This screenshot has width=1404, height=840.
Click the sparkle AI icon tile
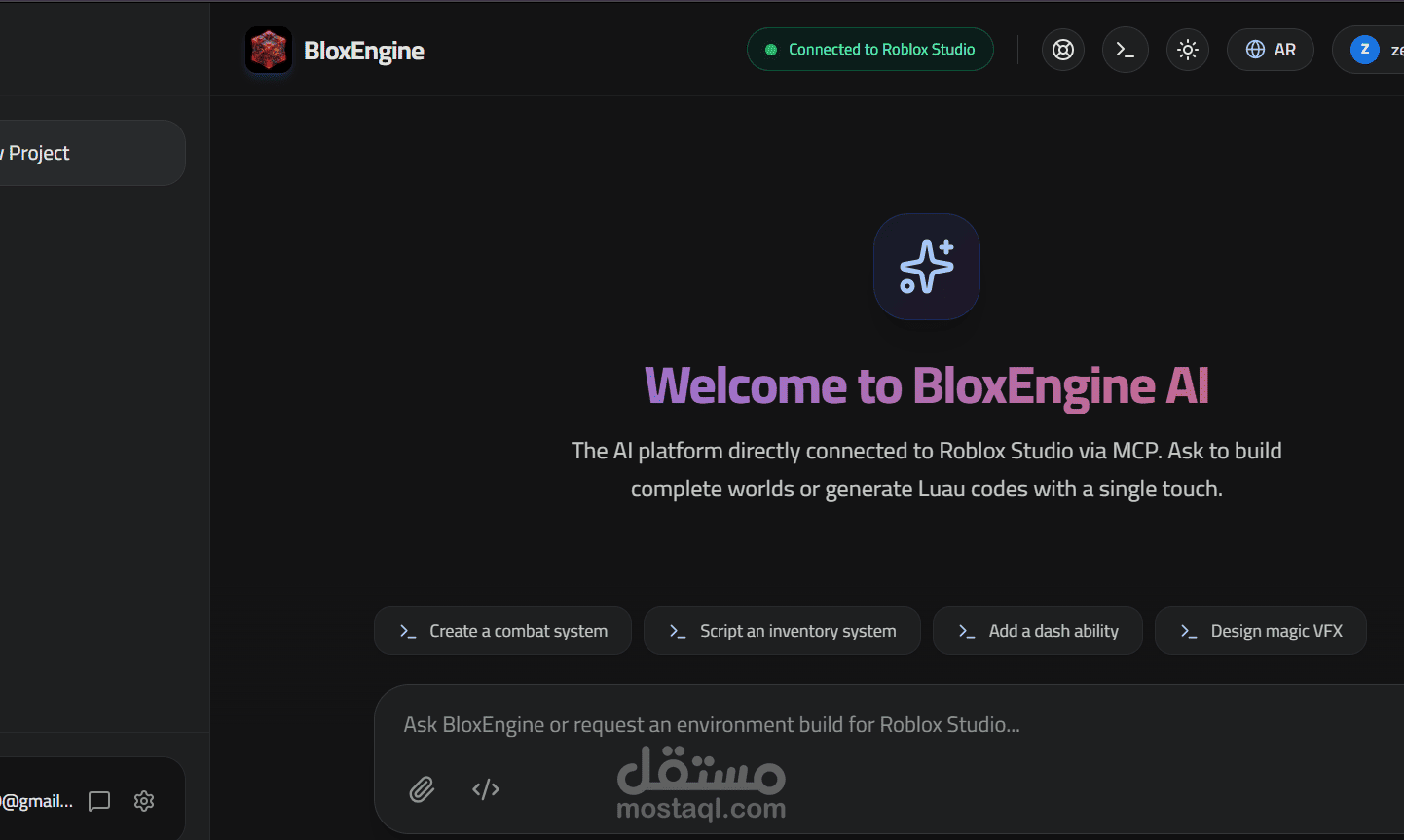pyautogui.click(x=927, y=267)
